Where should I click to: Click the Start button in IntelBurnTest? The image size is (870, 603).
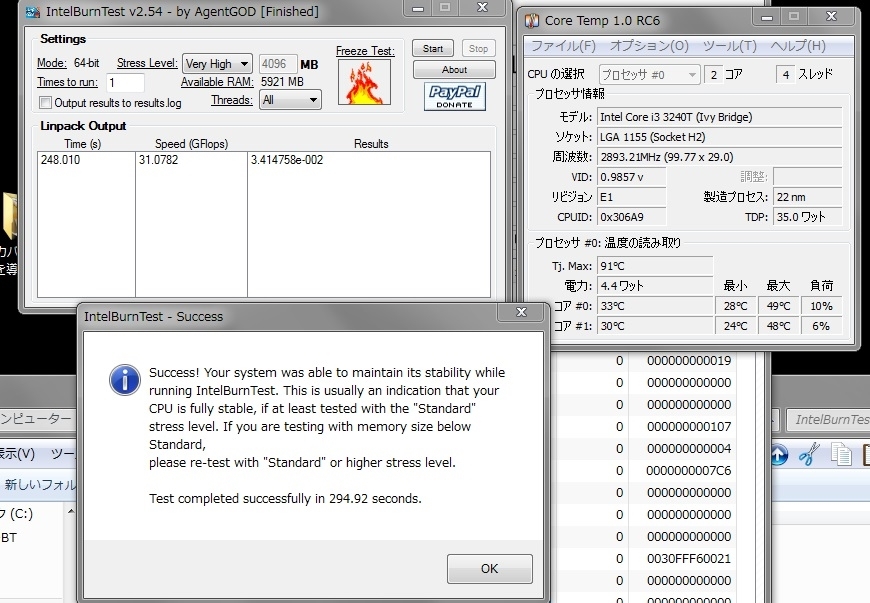click(x=433, y=48)
